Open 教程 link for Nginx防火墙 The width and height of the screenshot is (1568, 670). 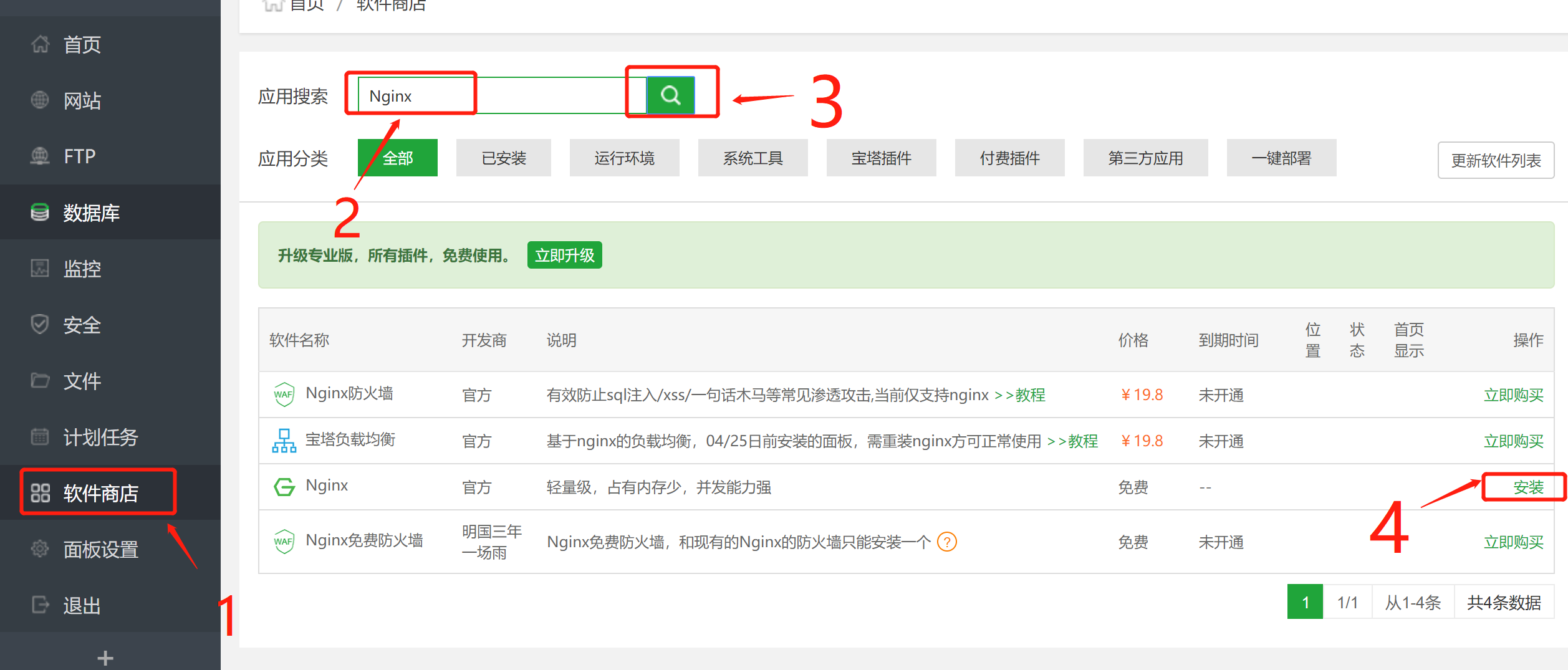tap(1029, 395)
